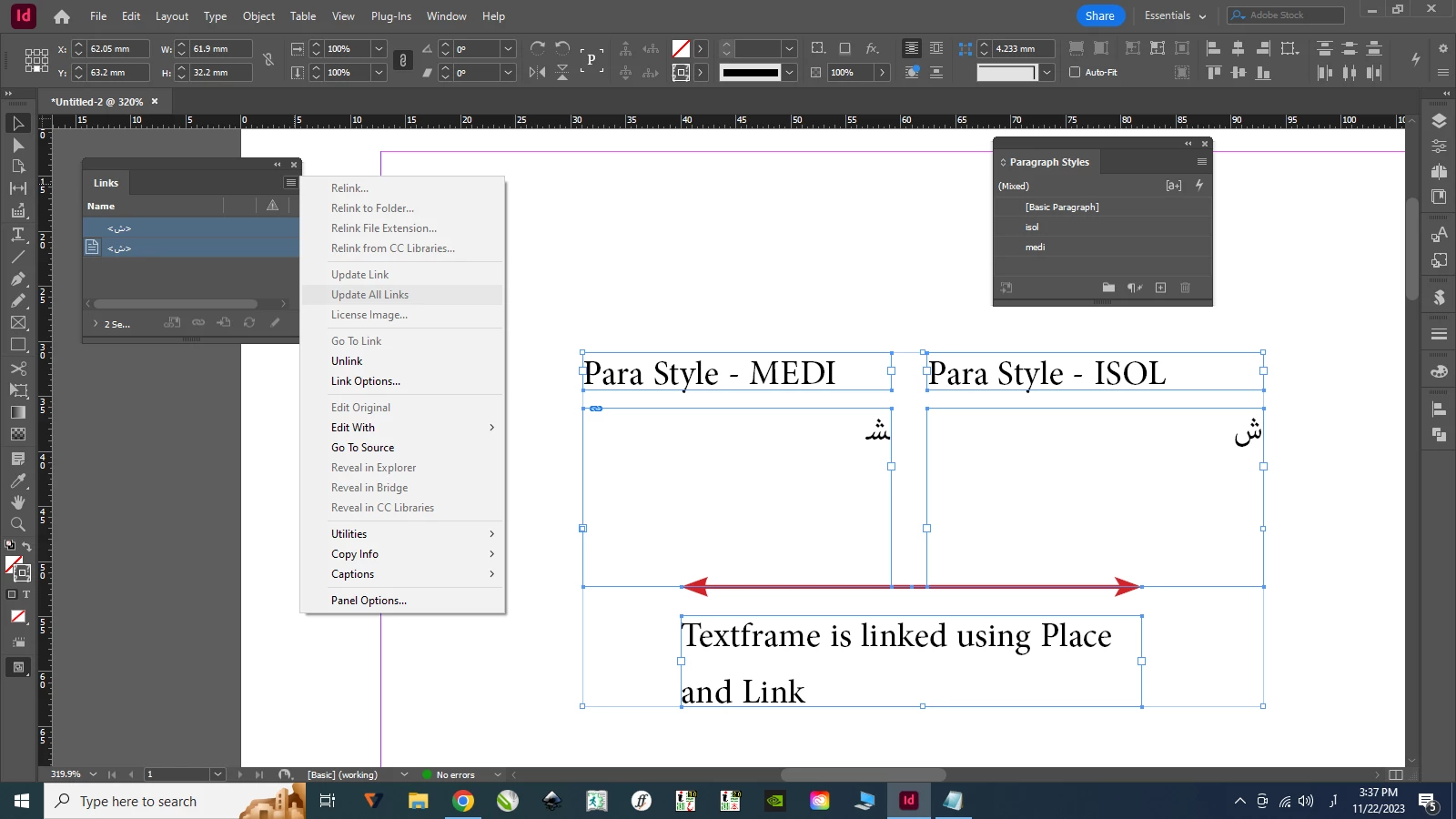
Task: Open the Layout menu
Action: (x=171, y=16)
